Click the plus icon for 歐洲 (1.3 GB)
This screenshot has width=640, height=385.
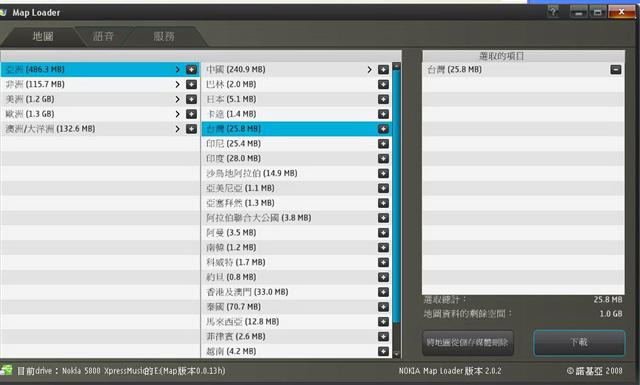click(191, 114)
